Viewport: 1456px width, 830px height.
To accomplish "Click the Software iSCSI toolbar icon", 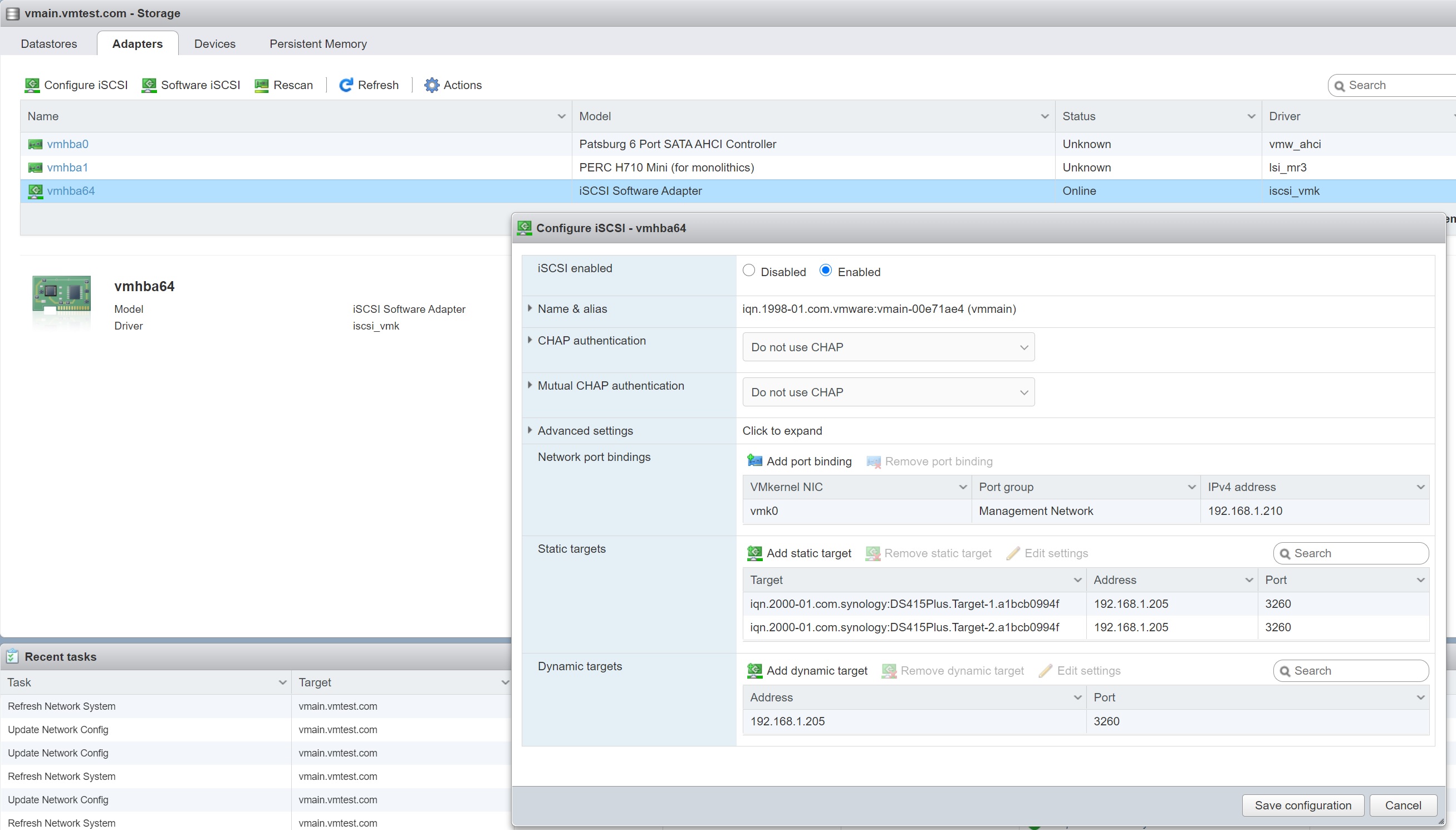I will click(149, 86).
